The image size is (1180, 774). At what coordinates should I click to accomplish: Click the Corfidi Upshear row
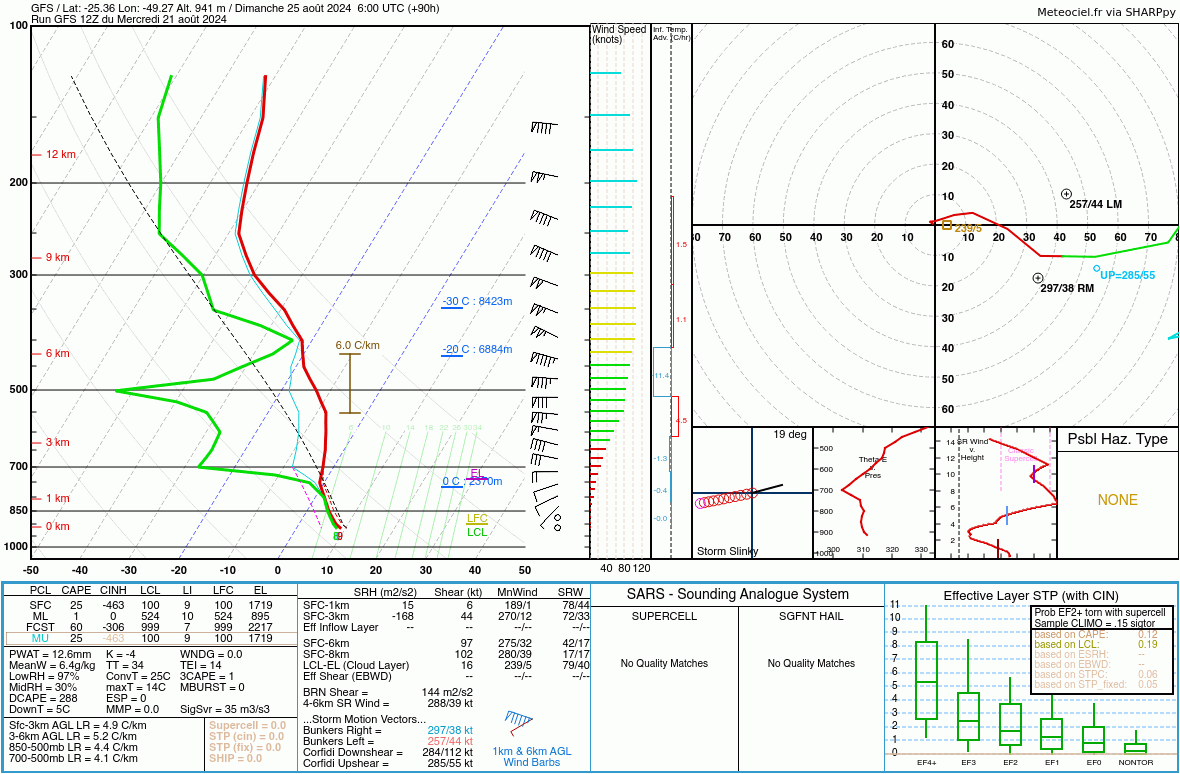[388, 763]
